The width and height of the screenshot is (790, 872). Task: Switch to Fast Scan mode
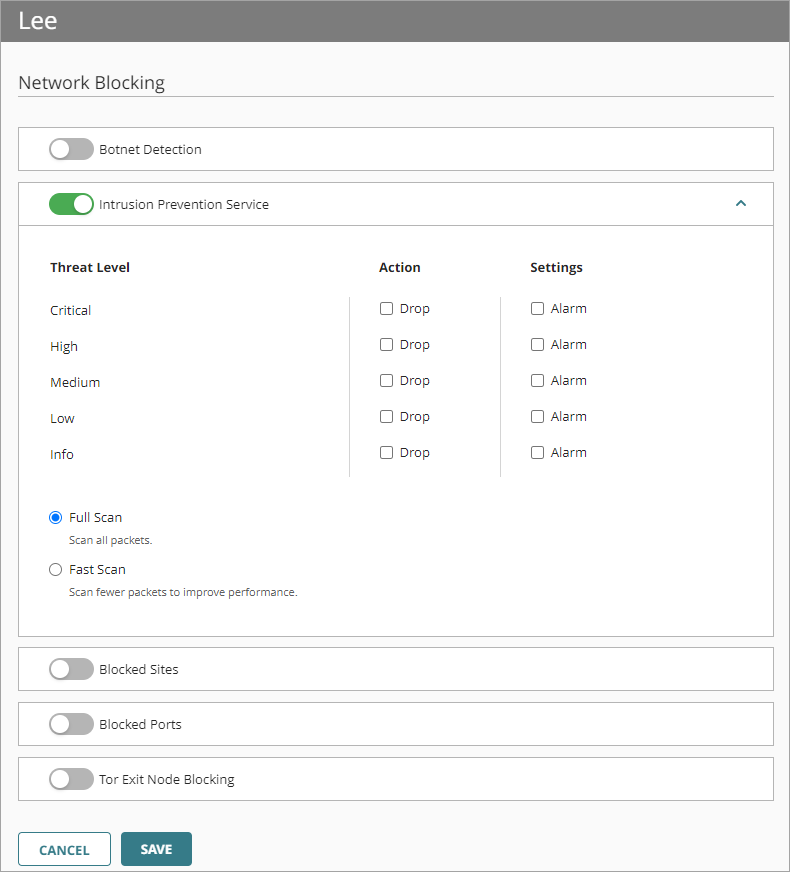(x=55, y=569)
